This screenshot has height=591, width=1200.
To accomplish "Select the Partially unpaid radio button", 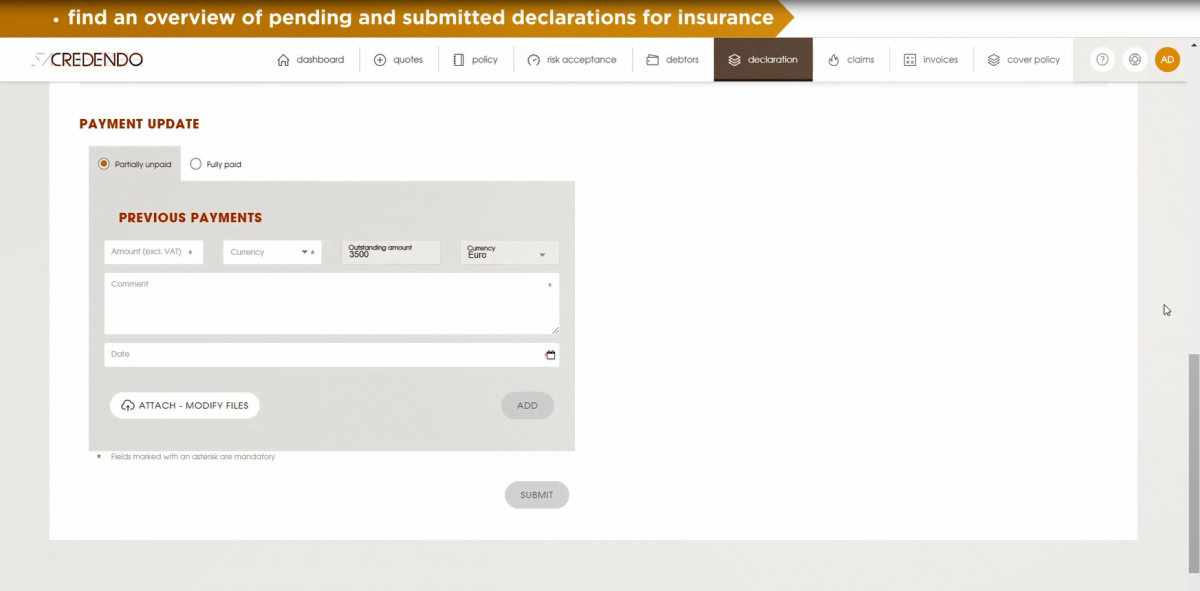I will point(103,164).
